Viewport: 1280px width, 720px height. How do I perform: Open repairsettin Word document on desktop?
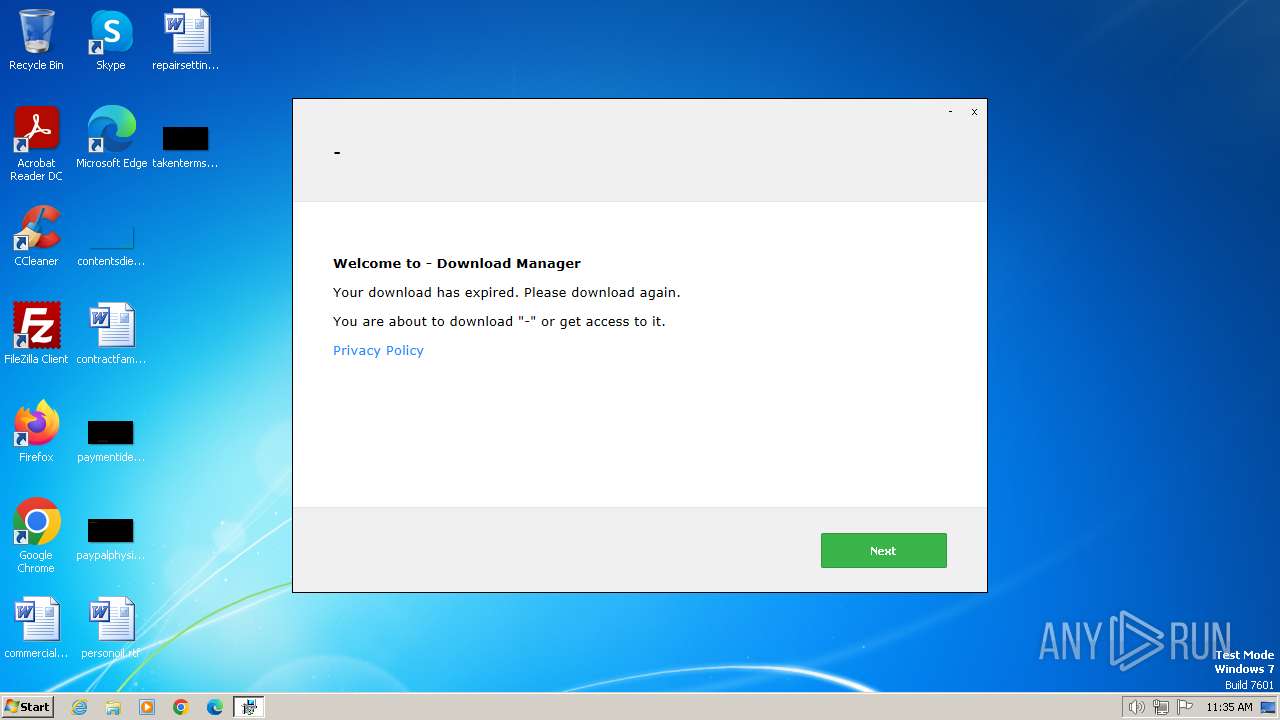point(186,40)
